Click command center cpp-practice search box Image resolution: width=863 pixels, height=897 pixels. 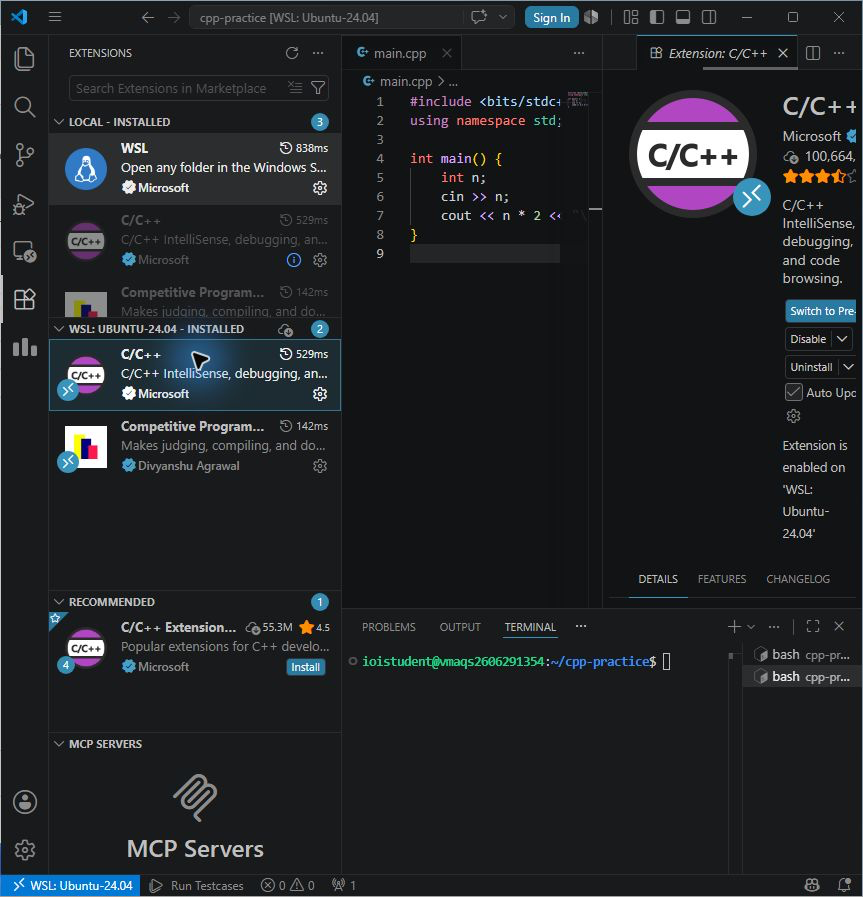click(x=326, y=18)
